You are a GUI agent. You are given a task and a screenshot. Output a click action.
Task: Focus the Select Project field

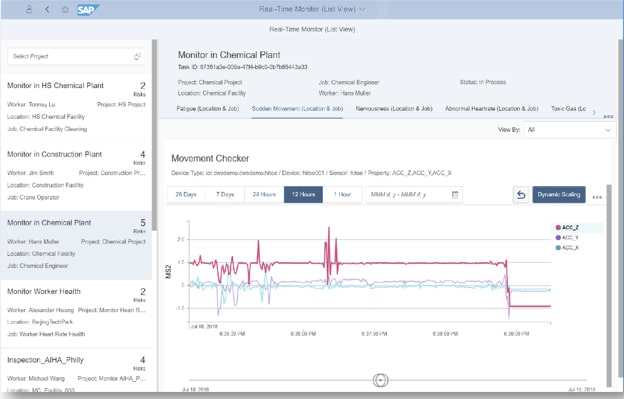(76, 56)
